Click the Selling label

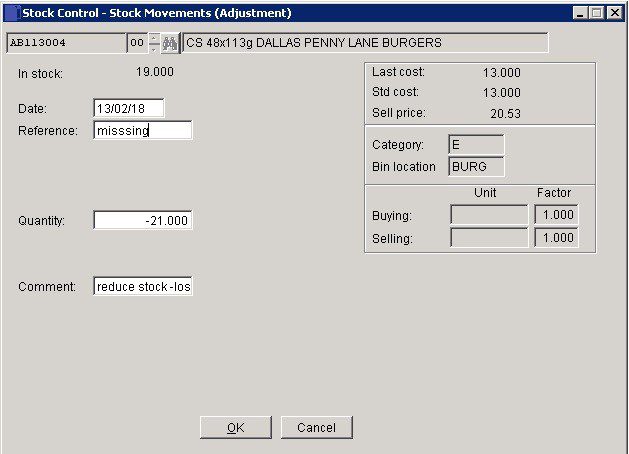click(392, 239)
